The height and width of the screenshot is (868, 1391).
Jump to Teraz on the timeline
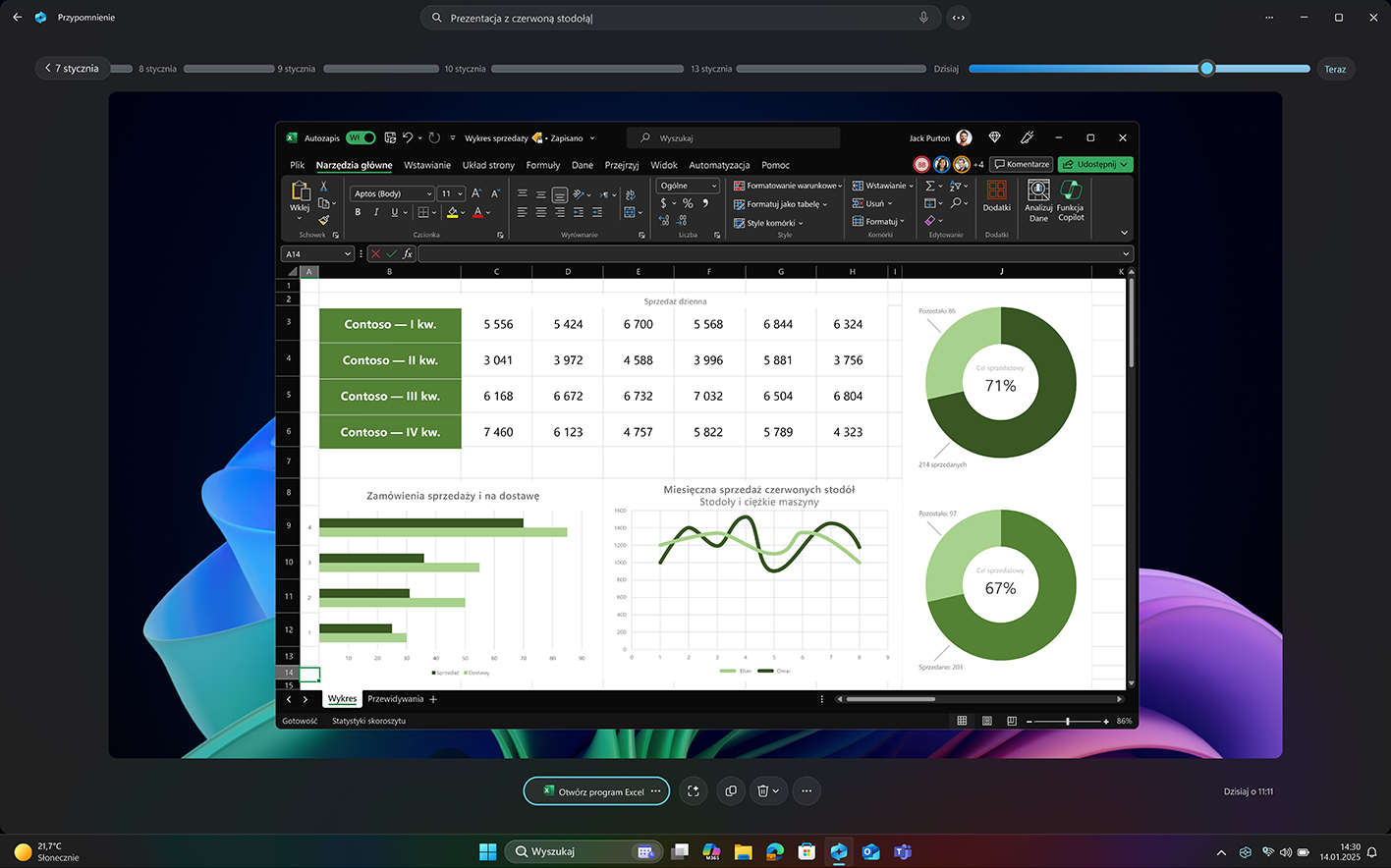[x=1335, y=69]
